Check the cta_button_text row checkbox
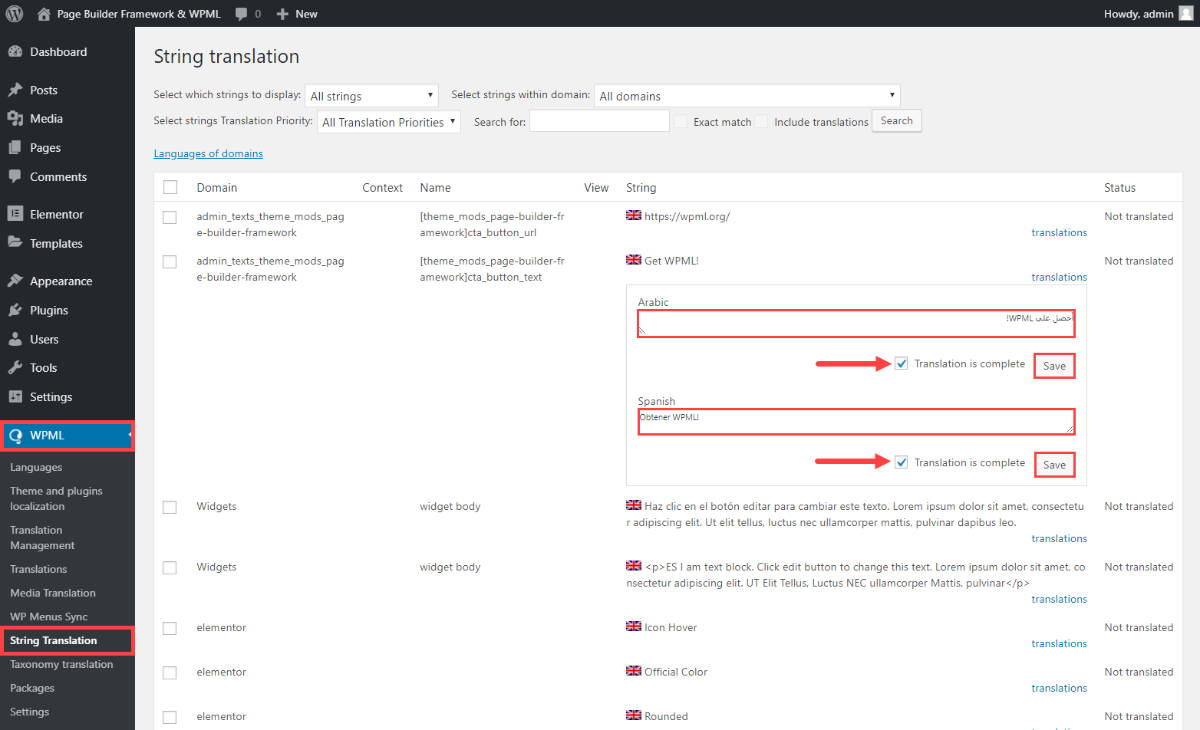1200x730 pixels. tap(170, 262)
